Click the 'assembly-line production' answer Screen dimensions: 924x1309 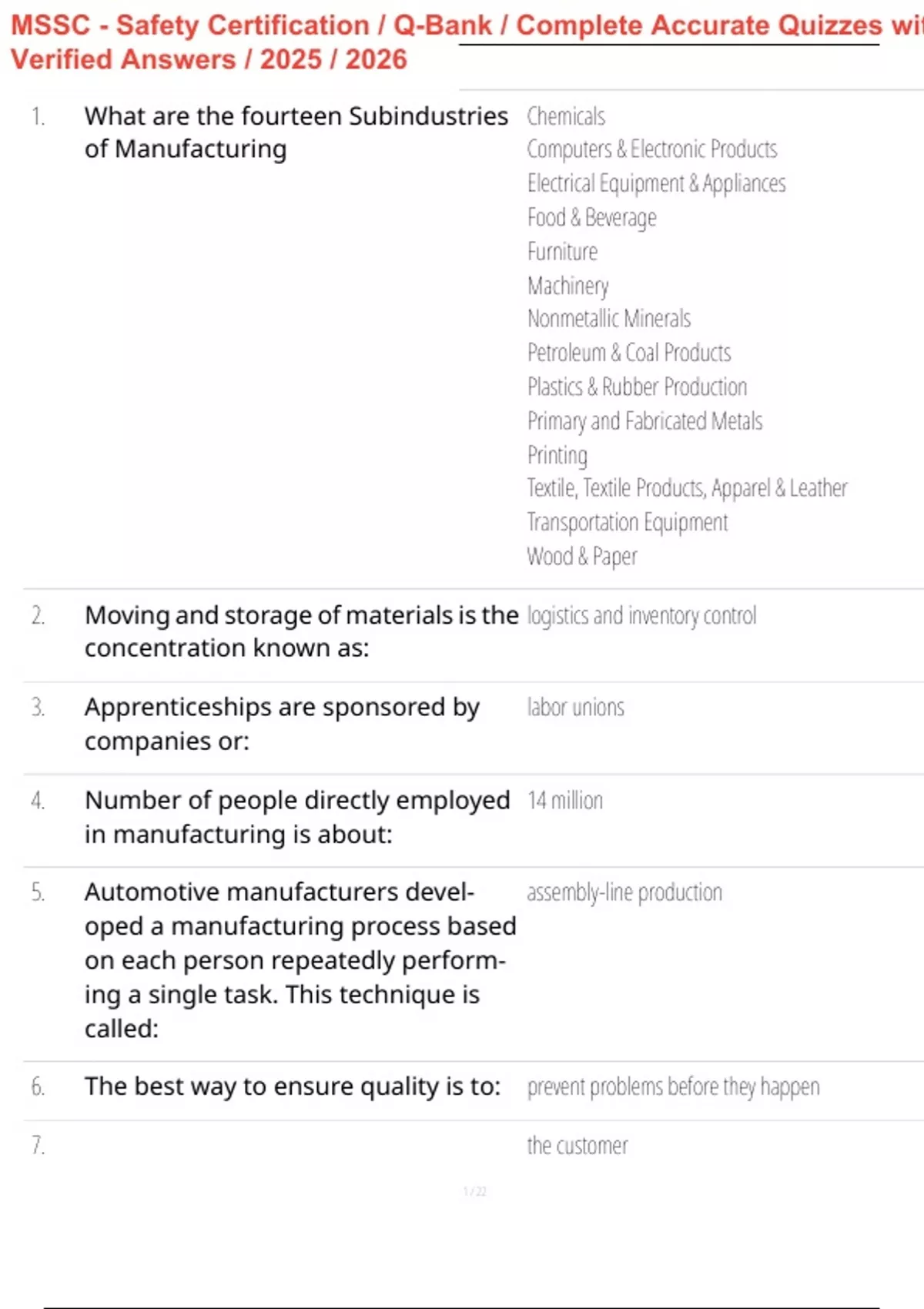pos(624,892)
